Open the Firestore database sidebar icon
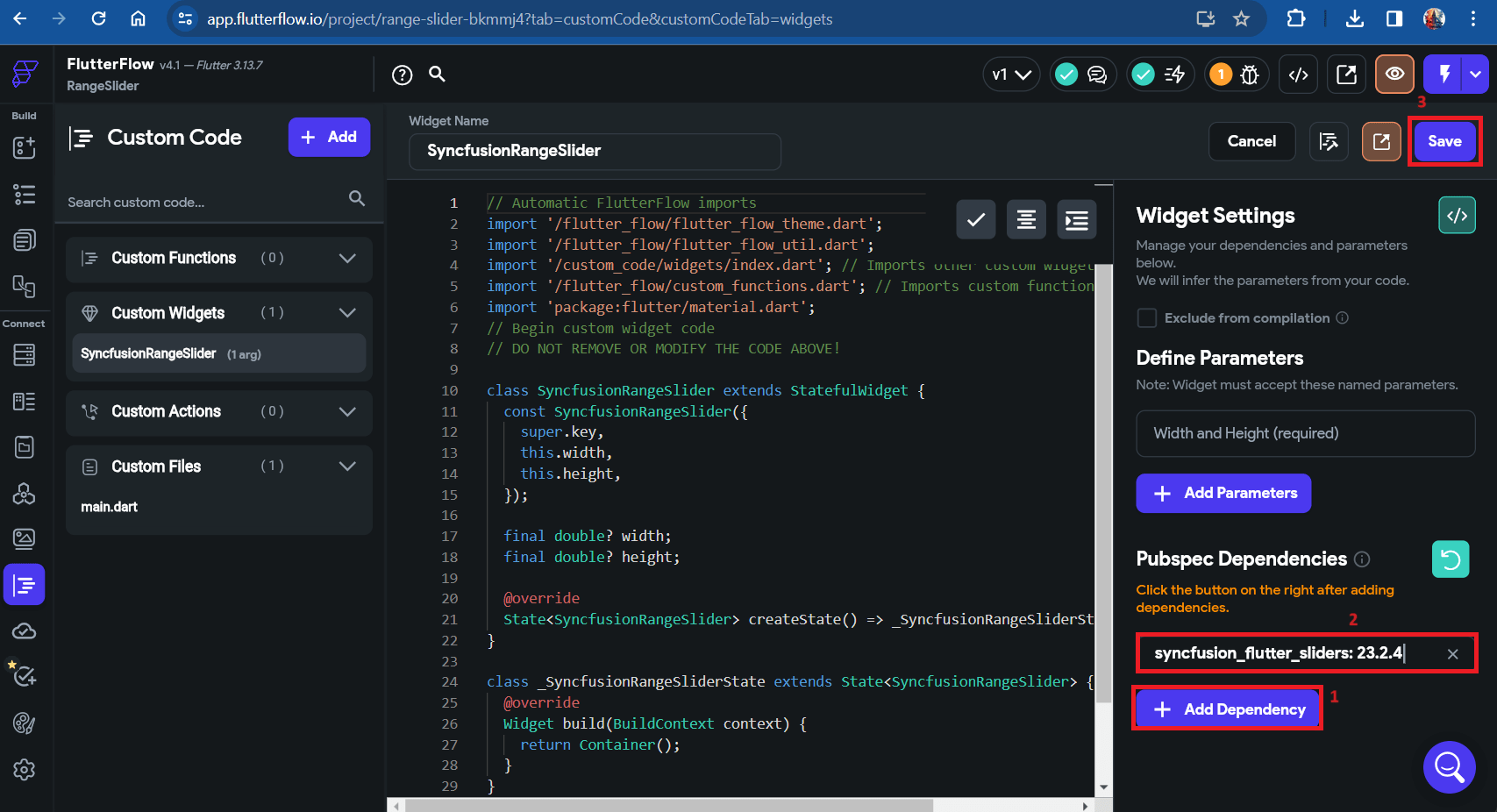 (25, 355)
